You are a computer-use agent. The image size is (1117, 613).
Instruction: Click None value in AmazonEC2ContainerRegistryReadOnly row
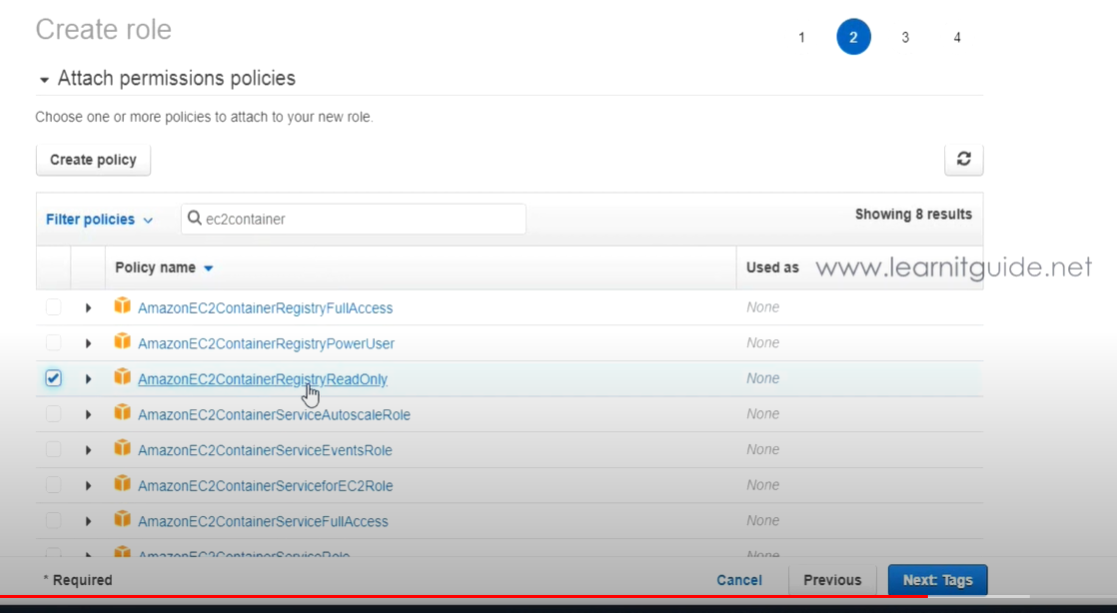(762, 378)
